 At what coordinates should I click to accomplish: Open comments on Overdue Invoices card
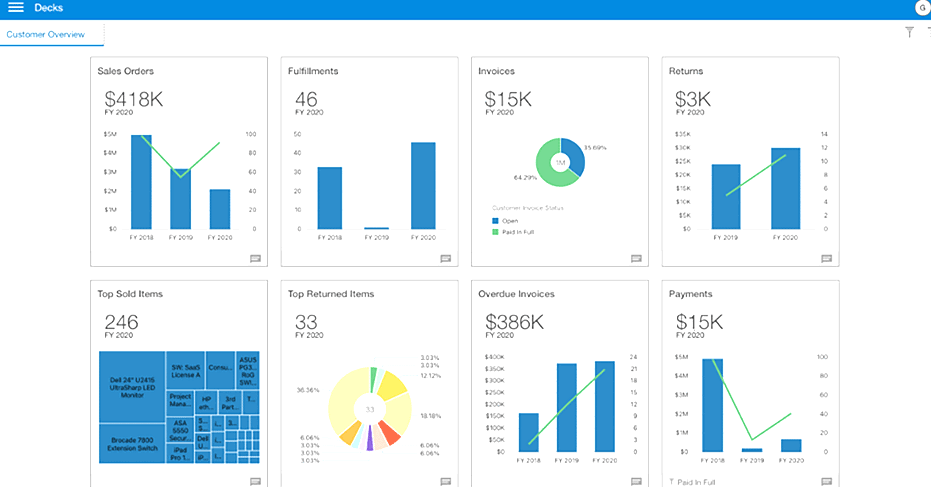tap(636, 481)
